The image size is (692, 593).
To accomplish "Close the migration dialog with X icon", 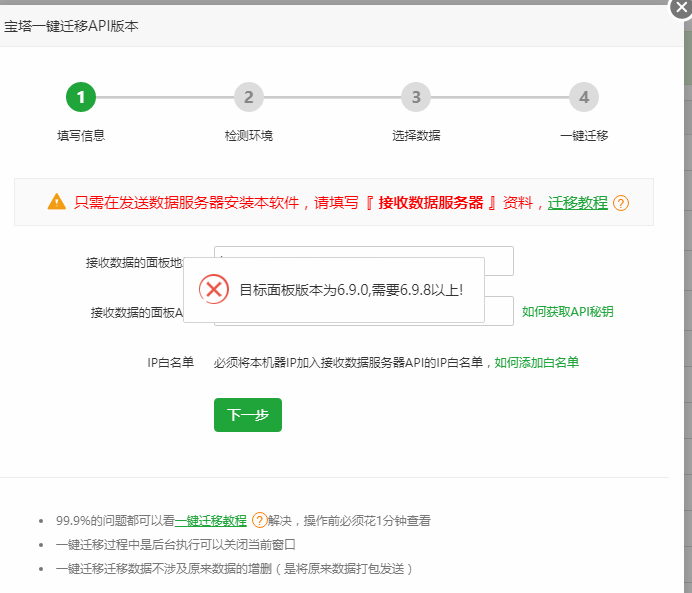I will (x=682, y=8).
